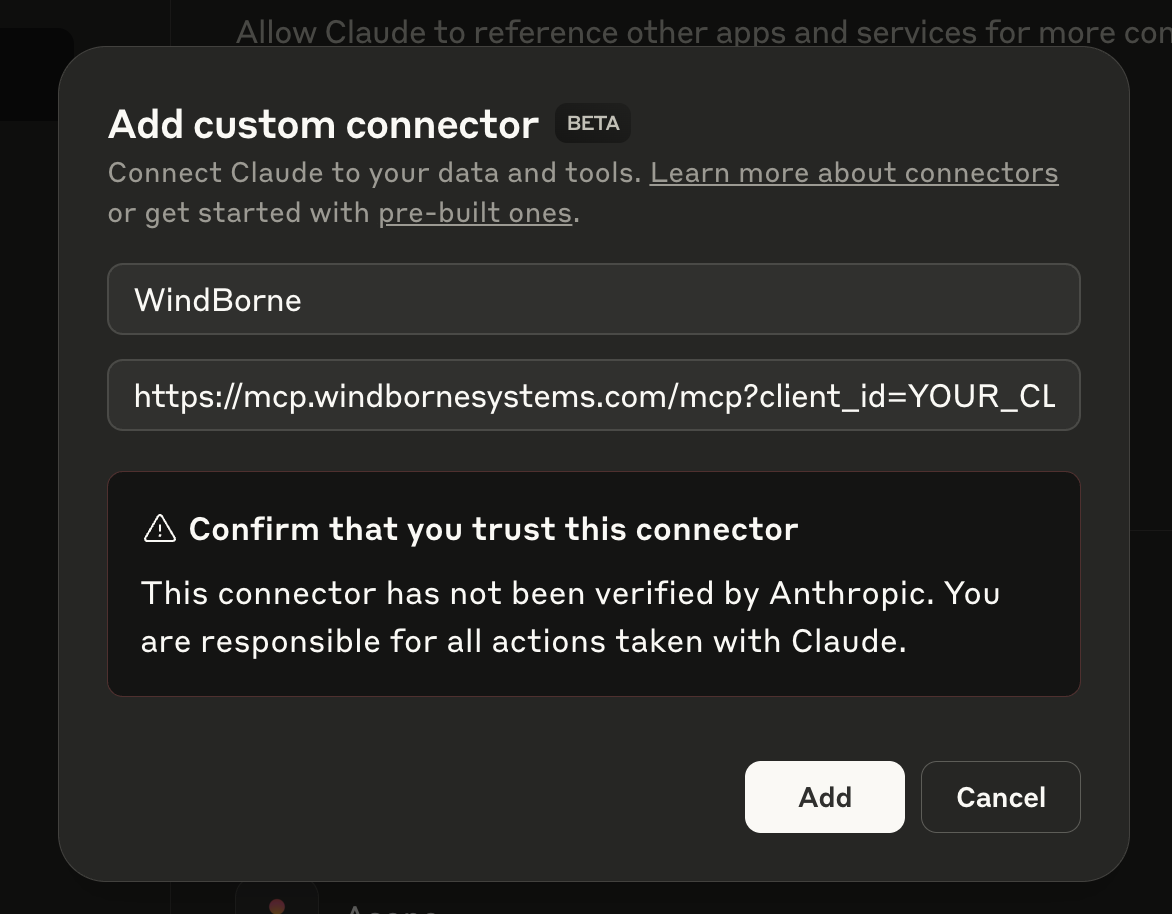Click the BETA badge next to the title
The image size is (1172, 914).
pyautogui.click(x=592, y=122)
